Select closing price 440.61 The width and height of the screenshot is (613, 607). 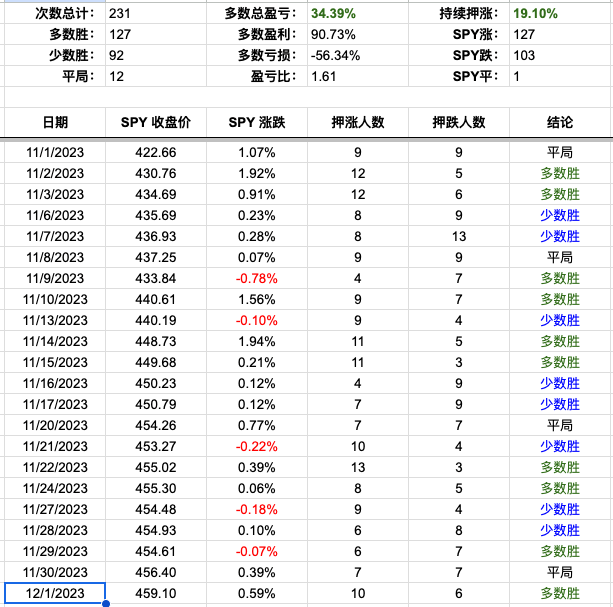click(x=156, y=299)
